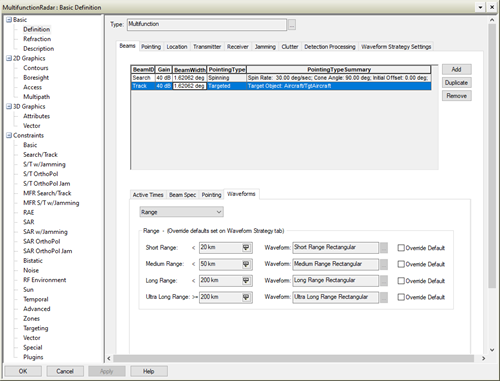Select Refraction in the tree
This screenshot has height=381, width=500.
click(37, 39)
